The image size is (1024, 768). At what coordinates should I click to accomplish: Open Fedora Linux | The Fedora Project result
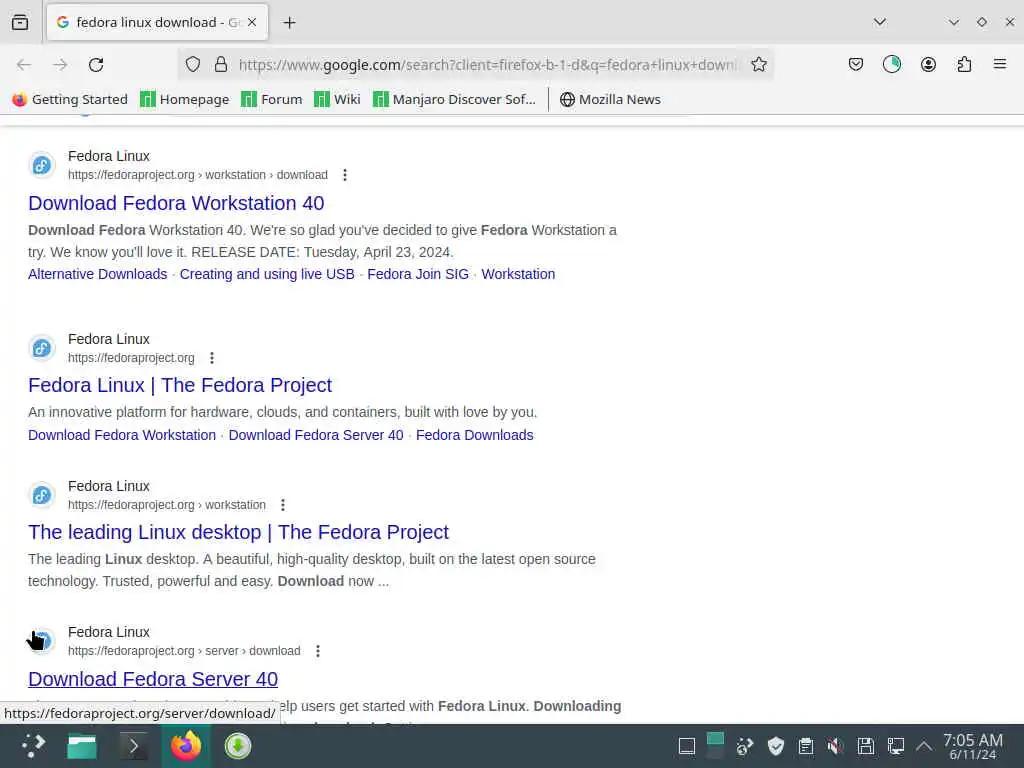[180, 385]
